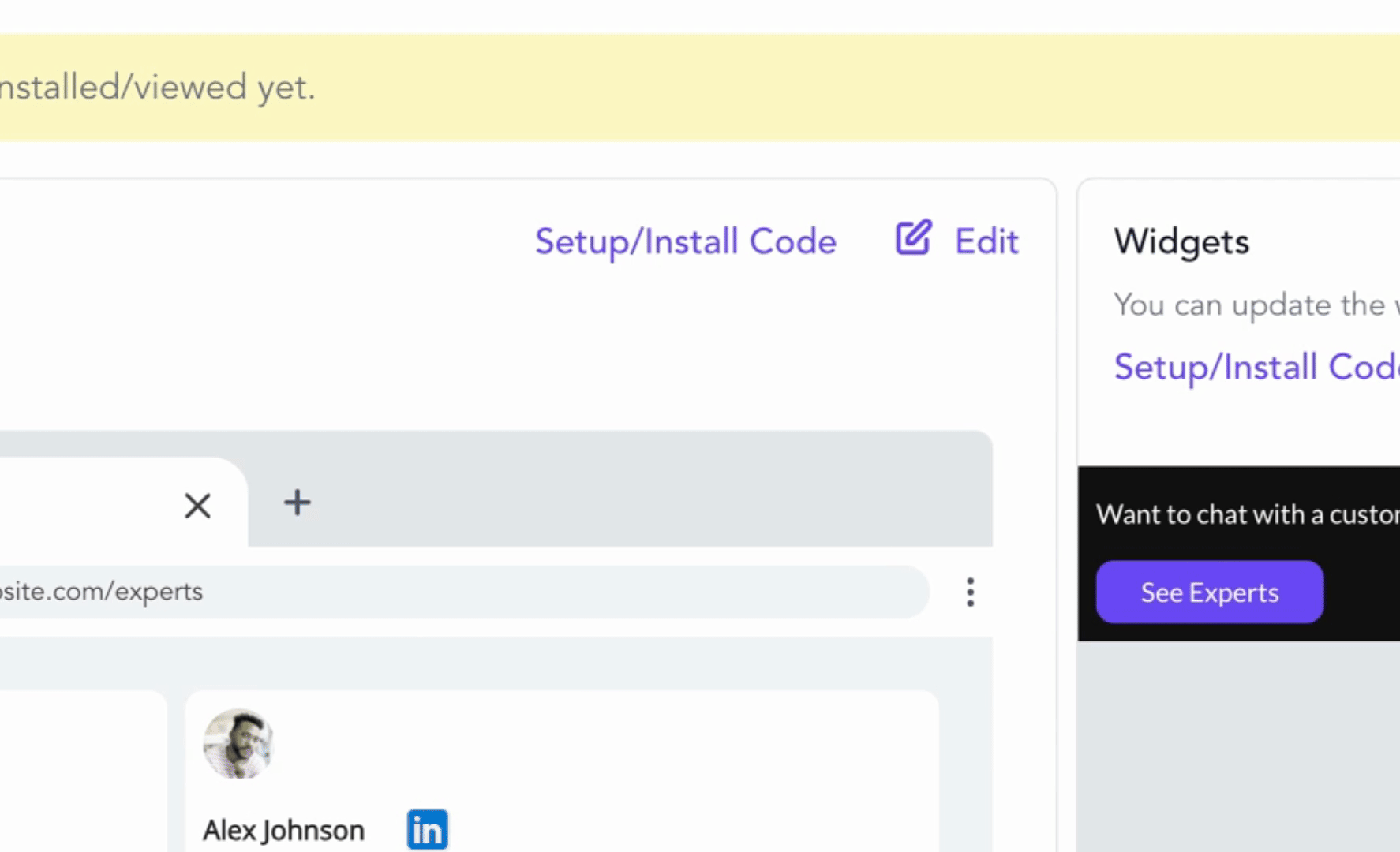Viewport: 1400px width, 852px height.
Task: Click 'You can update the' description text
Action: [1256, 305]
